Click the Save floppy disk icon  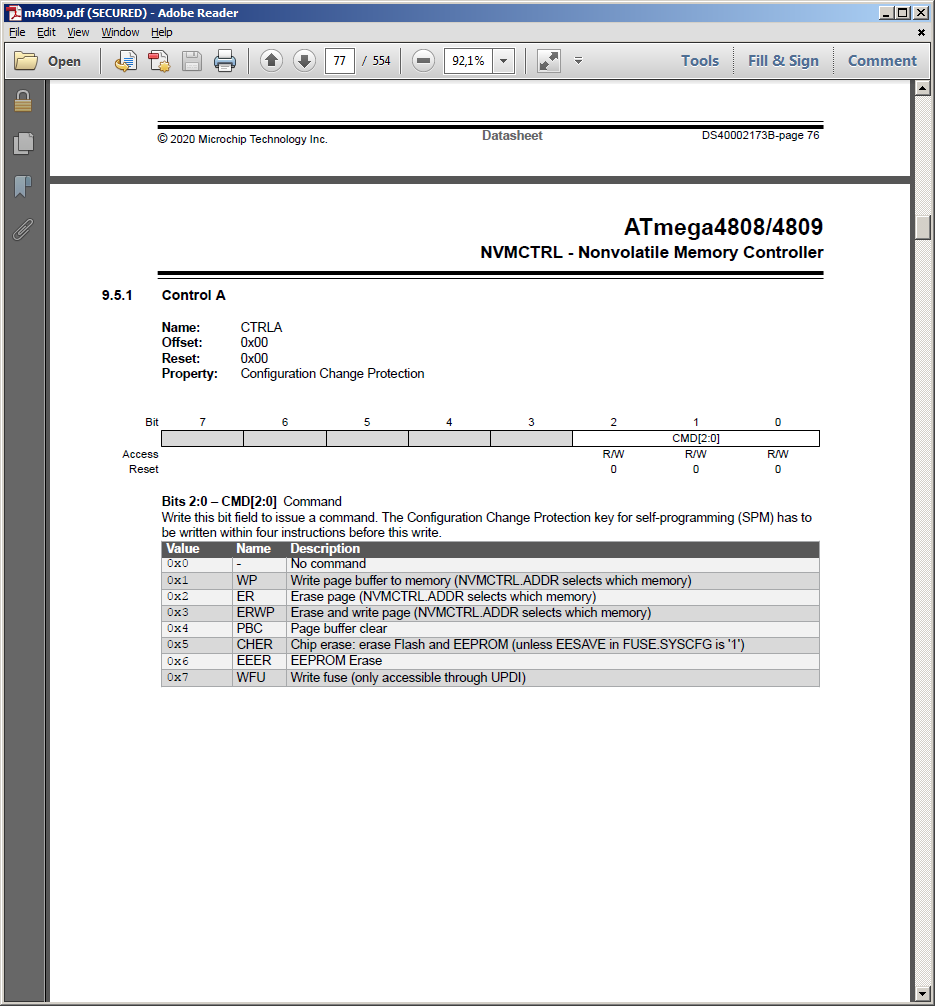pyautogui.click(x=192, y=61)
